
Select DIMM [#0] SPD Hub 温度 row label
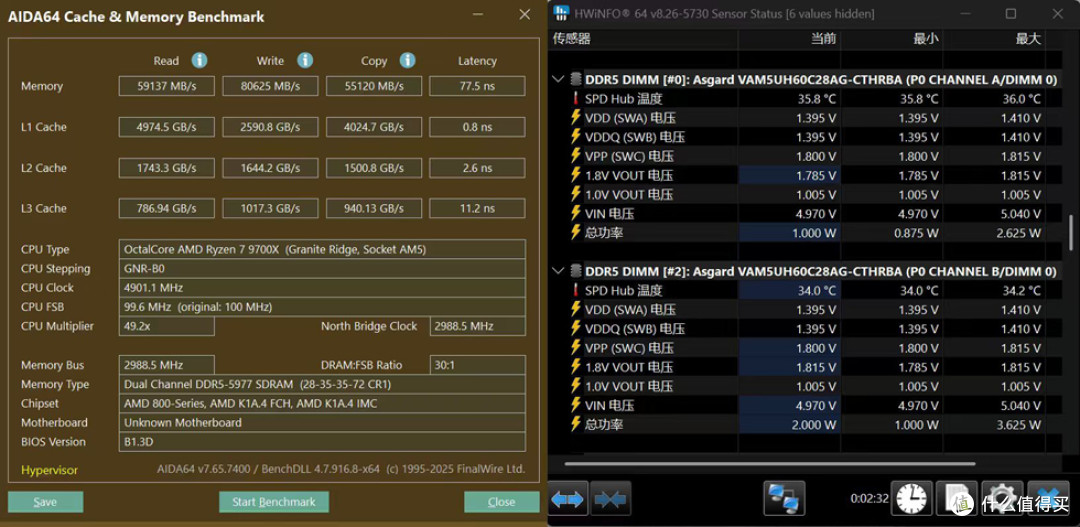[623, 99]
